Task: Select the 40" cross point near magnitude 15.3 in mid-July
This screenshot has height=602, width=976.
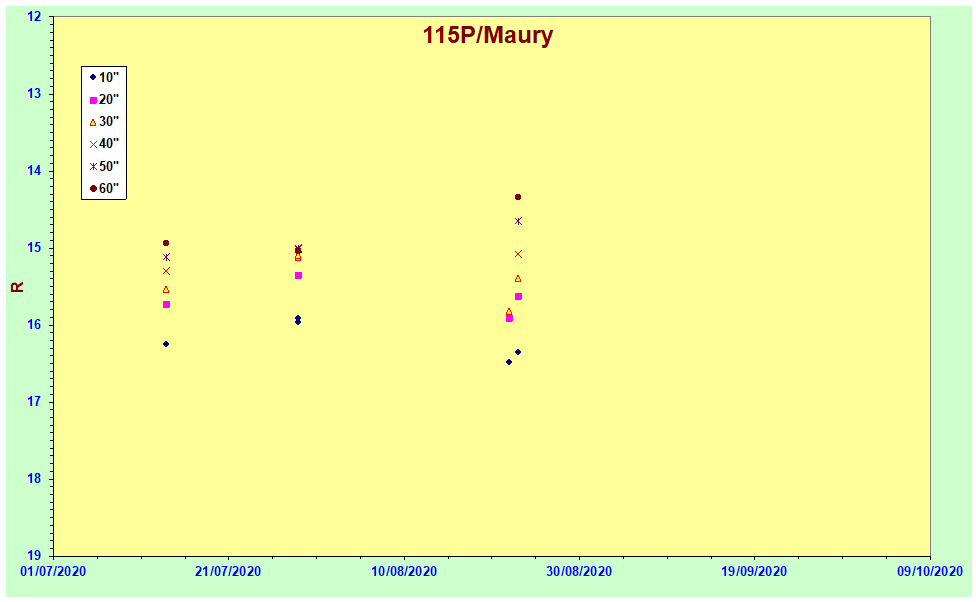Action: click(x=166, y=271)
